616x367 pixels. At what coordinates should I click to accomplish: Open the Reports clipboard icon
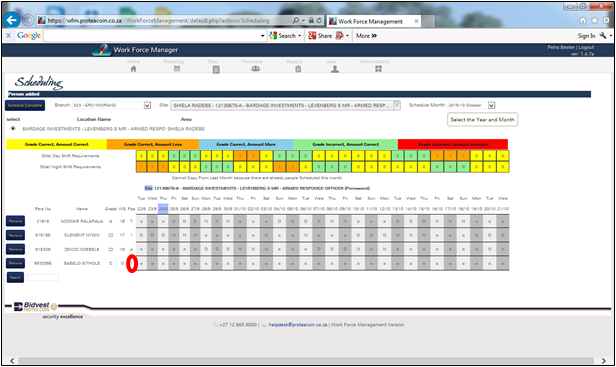(x=298, y=69)
